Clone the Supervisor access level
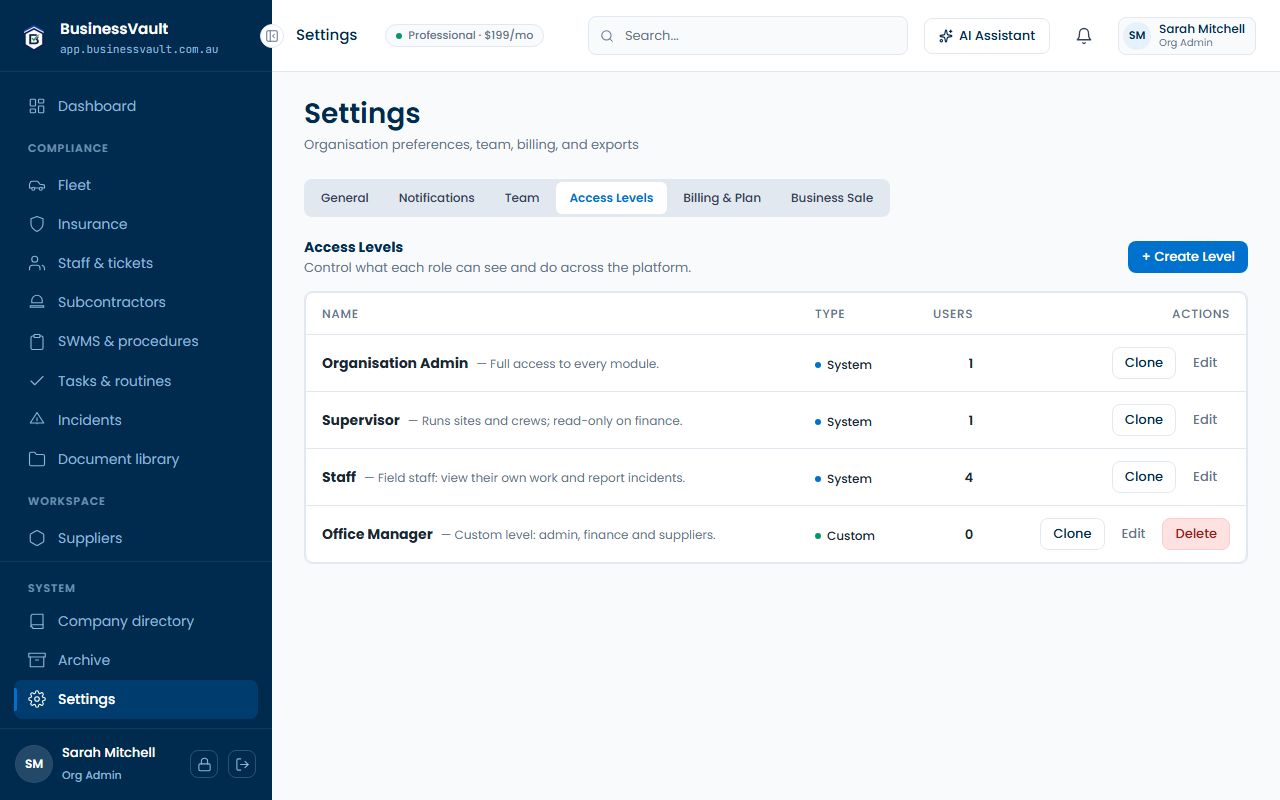The height and width of the screenshot is (800, 1280). tap(1144, 420)
